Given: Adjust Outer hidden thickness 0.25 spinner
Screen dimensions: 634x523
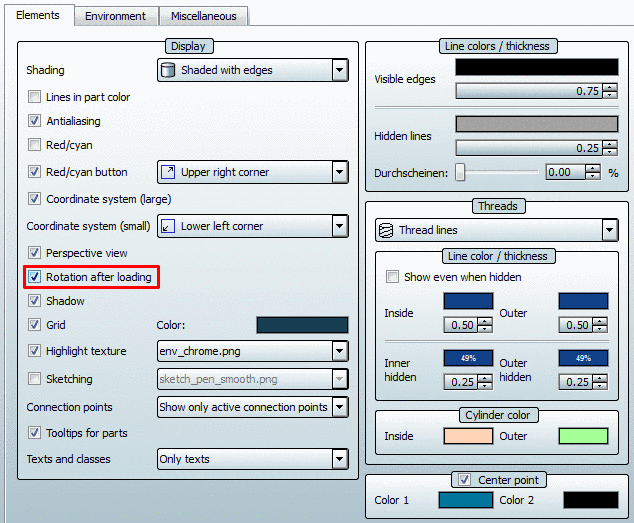Looking at the screenshot, I should 600,382.
